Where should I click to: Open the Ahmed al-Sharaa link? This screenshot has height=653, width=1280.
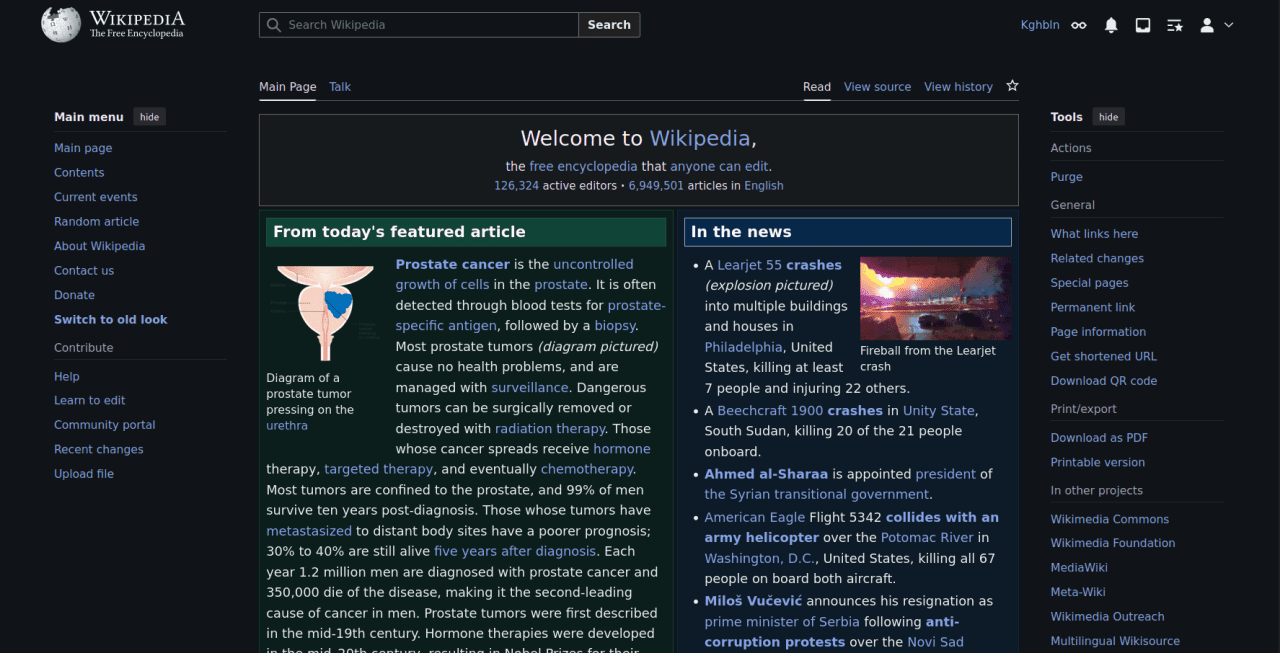(766, 474)
